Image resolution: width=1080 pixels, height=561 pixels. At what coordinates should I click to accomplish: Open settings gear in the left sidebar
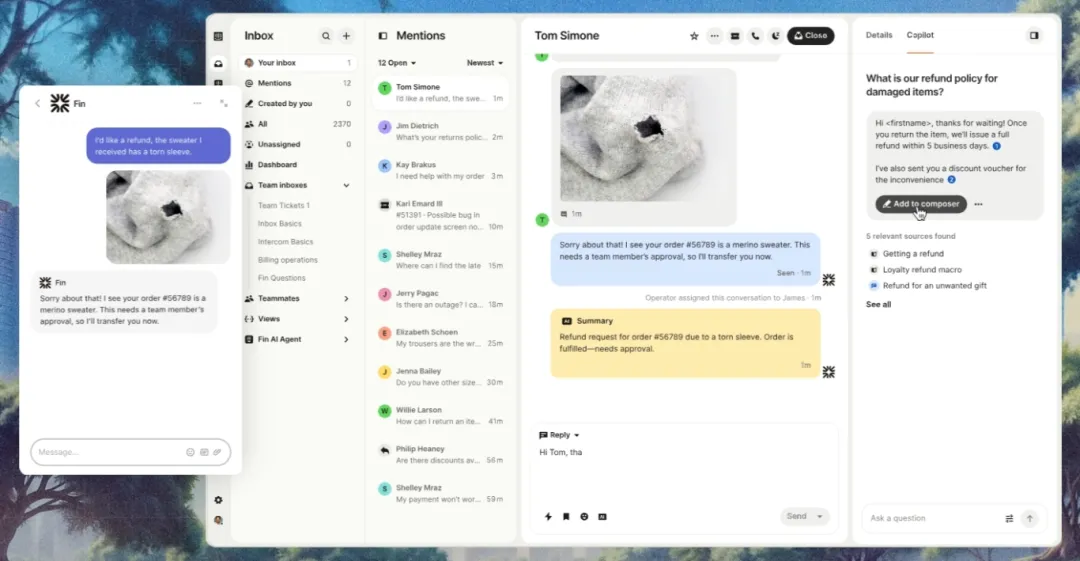218,500
